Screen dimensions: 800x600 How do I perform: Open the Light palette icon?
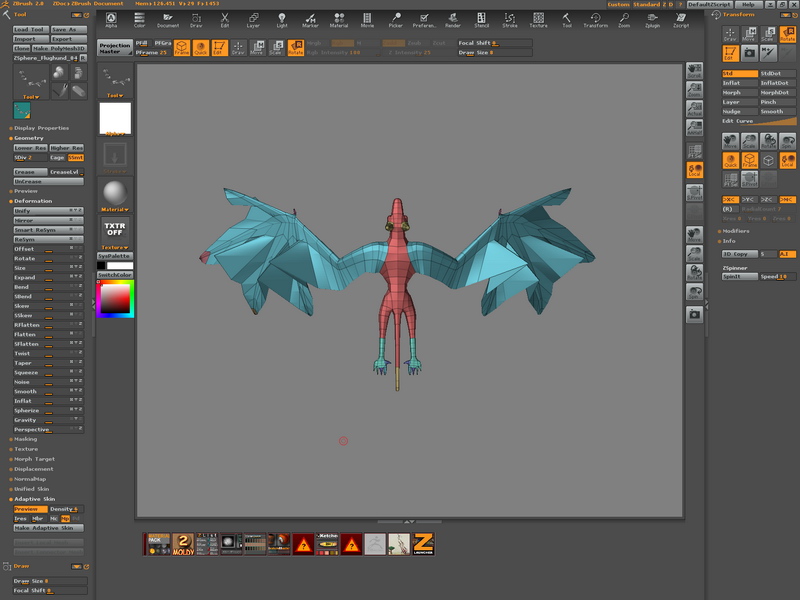click(282, 19)
